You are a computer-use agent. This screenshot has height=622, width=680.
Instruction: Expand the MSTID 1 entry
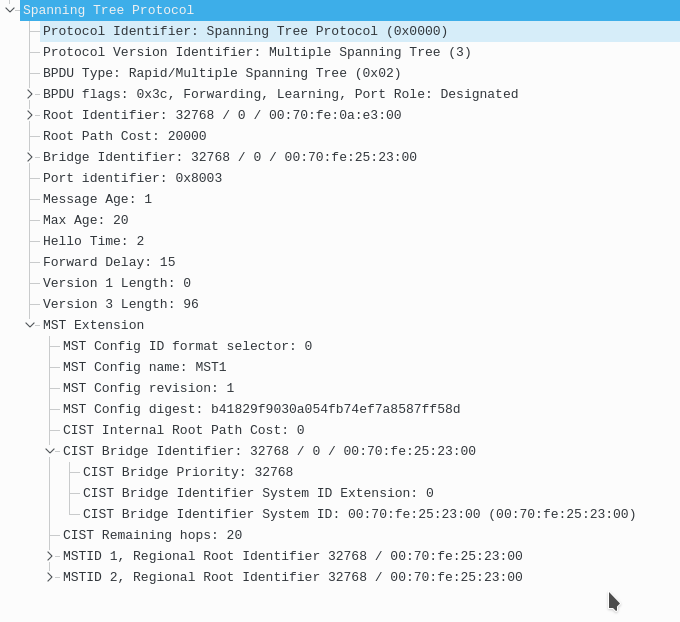[x=50, y=556]
